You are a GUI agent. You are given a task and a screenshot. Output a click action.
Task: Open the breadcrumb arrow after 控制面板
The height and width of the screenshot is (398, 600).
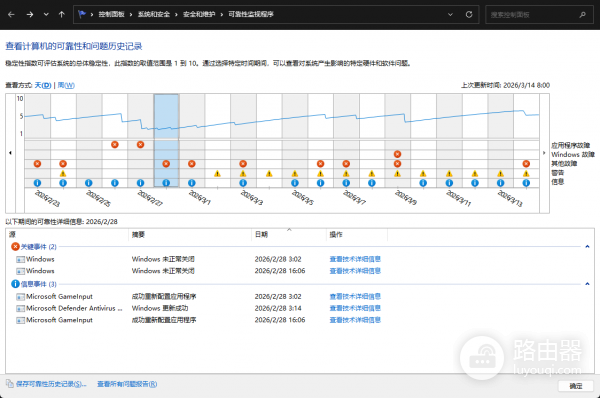pyautogui.click(x=131, y=15)
